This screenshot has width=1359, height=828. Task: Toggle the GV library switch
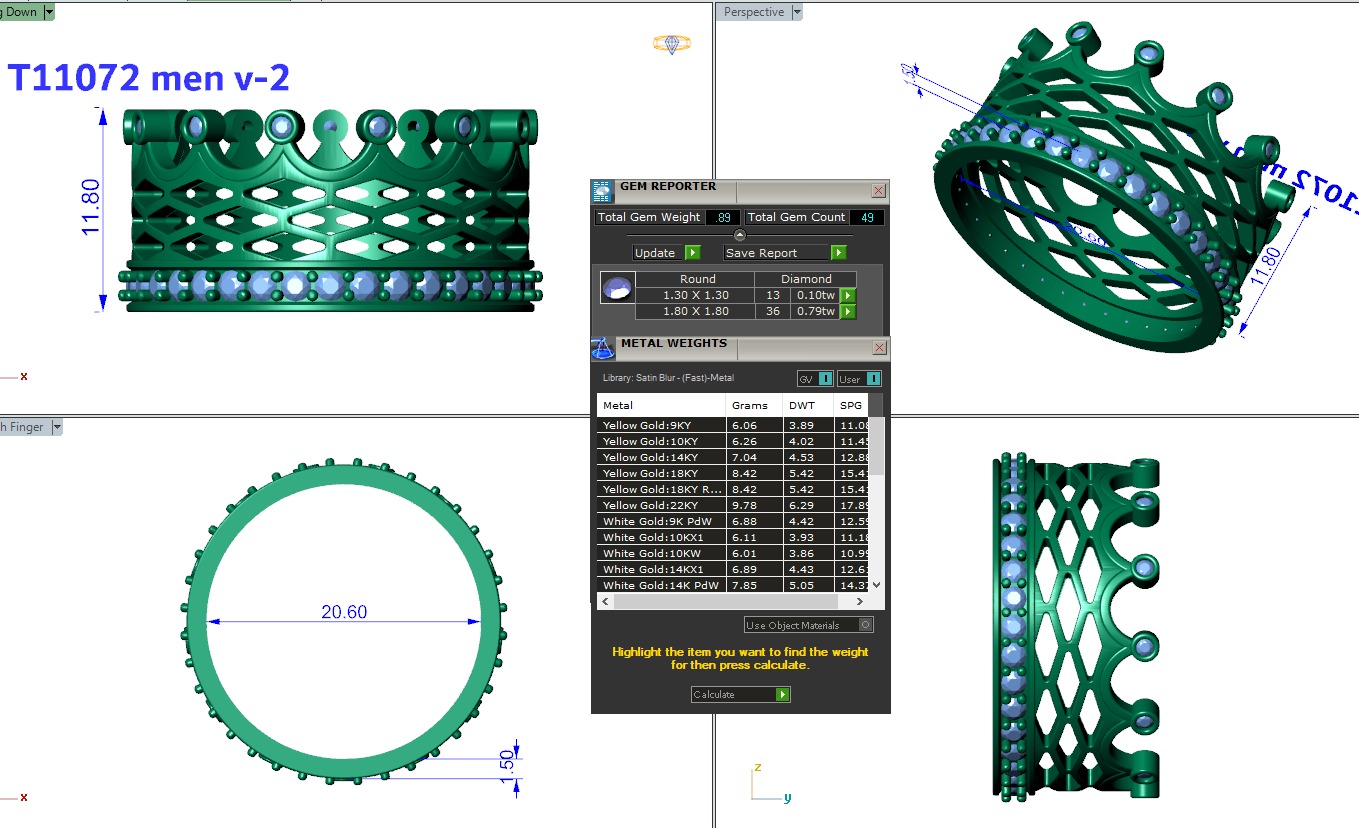pos(815,379)
